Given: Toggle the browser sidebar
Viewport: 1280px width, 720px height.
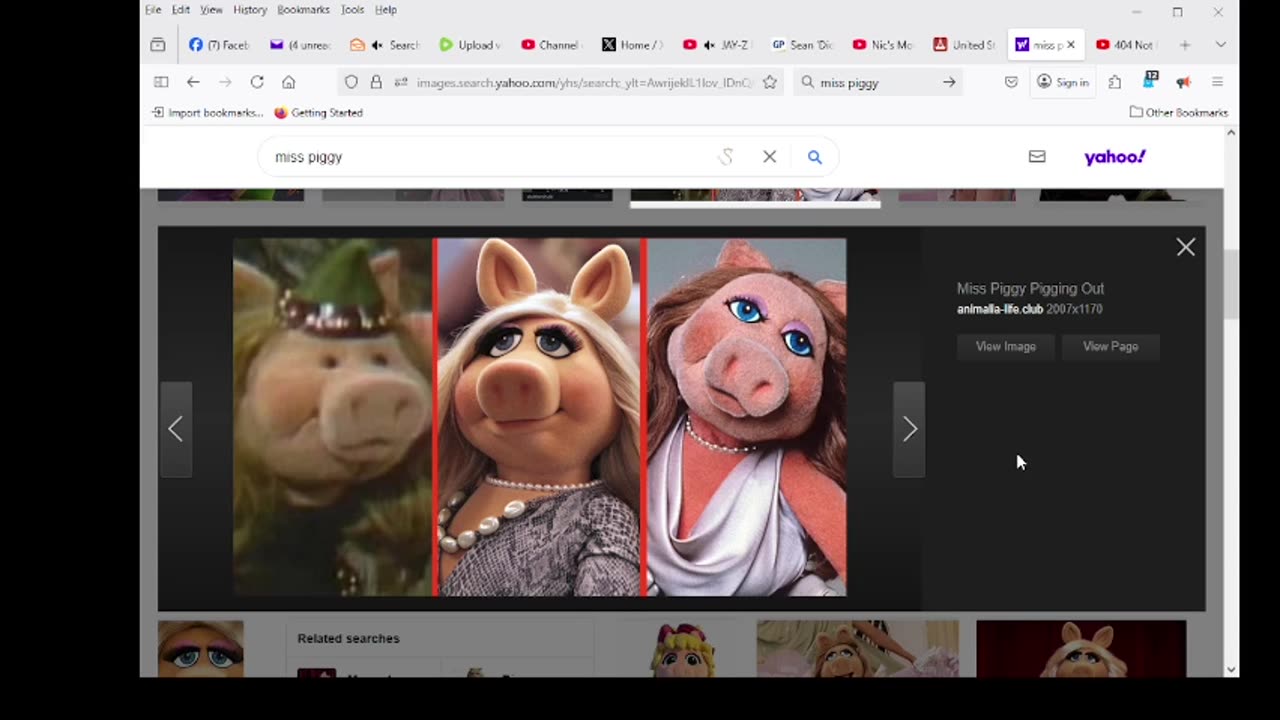Looking at the screenshot, I should click(161, 82).
